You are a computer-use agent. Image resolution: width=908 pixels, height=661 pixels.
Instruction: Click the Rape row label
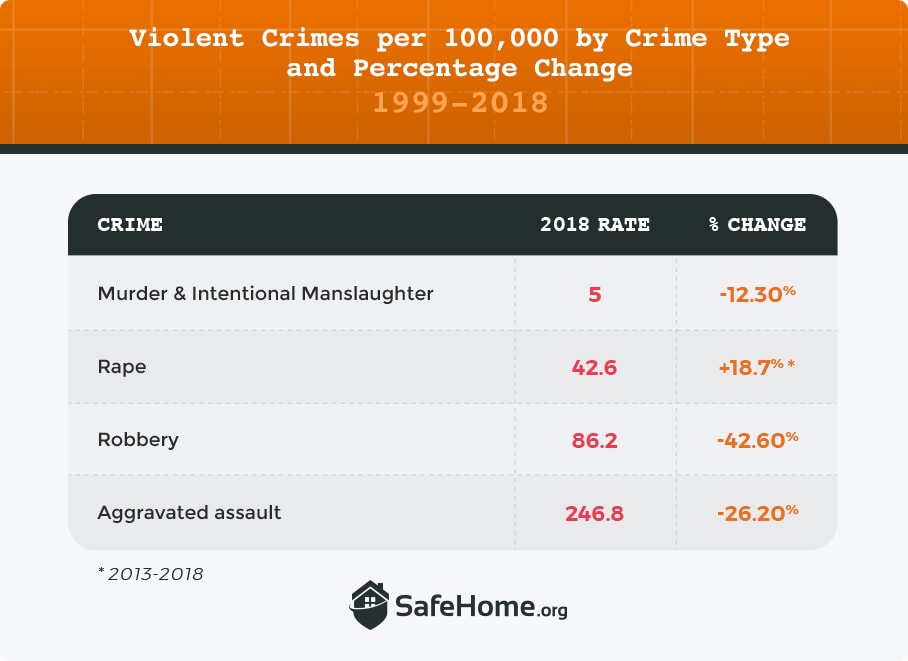122,367
